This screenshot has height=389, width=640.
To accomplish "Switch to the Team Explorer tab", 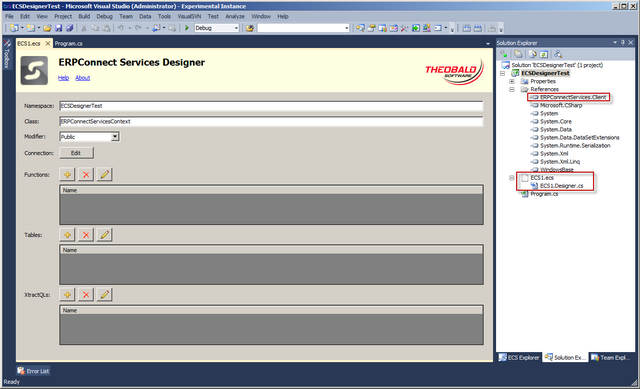I will [x=611, y=358].
